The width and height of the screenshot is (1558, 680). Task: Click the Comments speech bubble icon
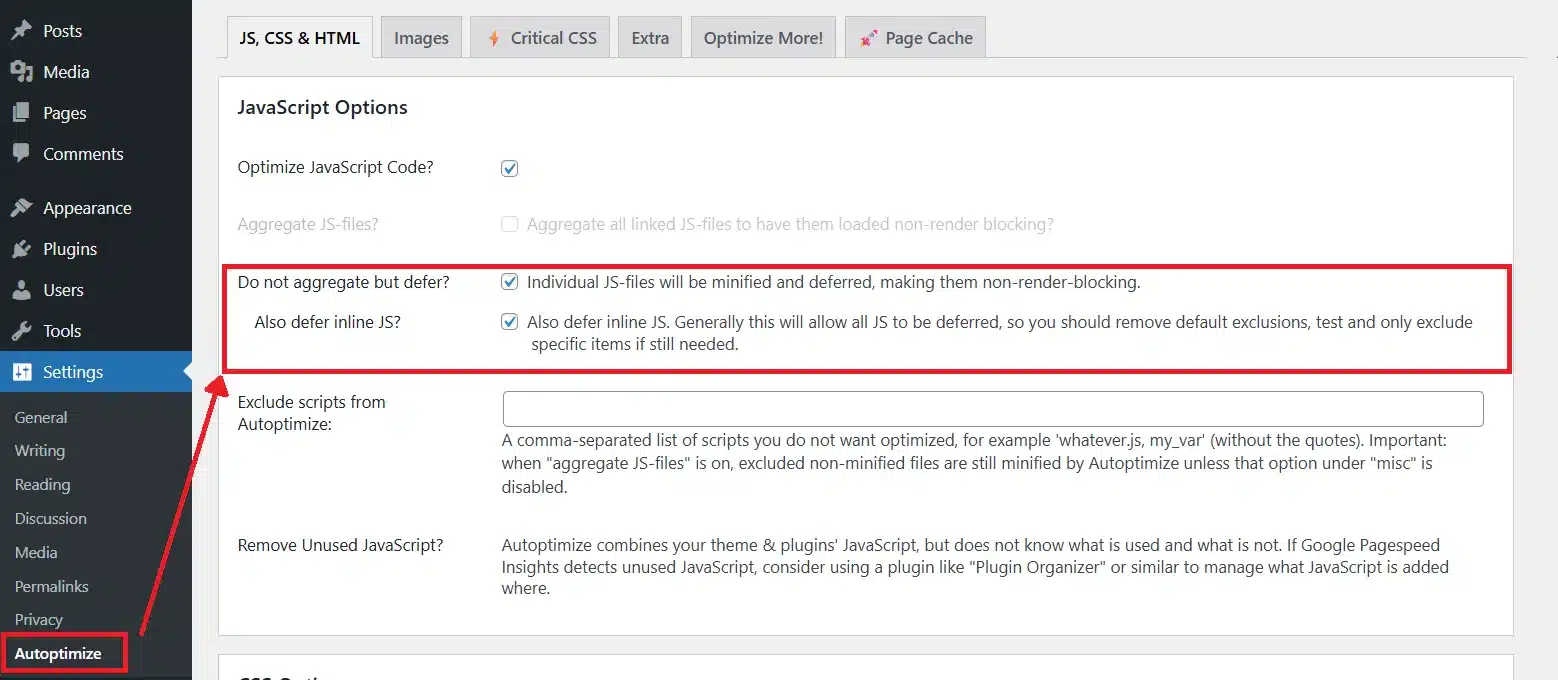pos(21,154)
